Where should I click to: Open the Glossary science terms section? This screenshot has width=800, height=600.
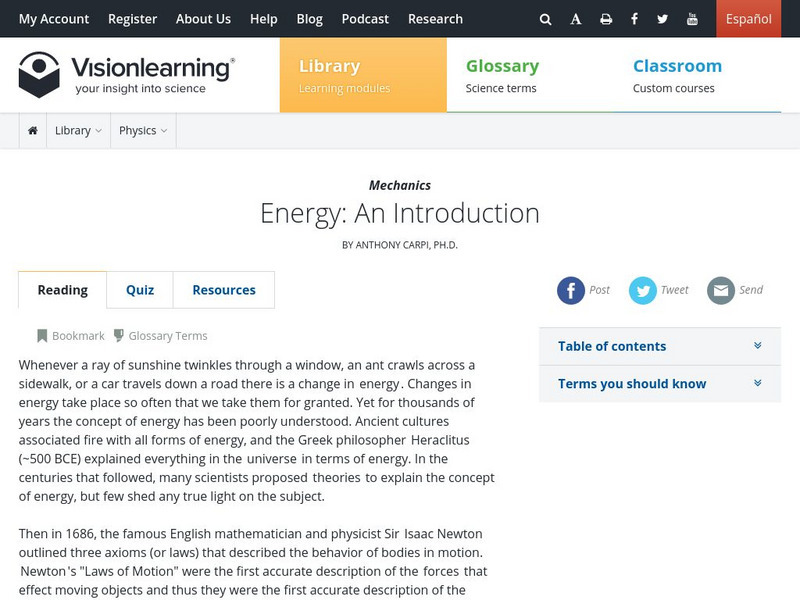coord(502,76)
